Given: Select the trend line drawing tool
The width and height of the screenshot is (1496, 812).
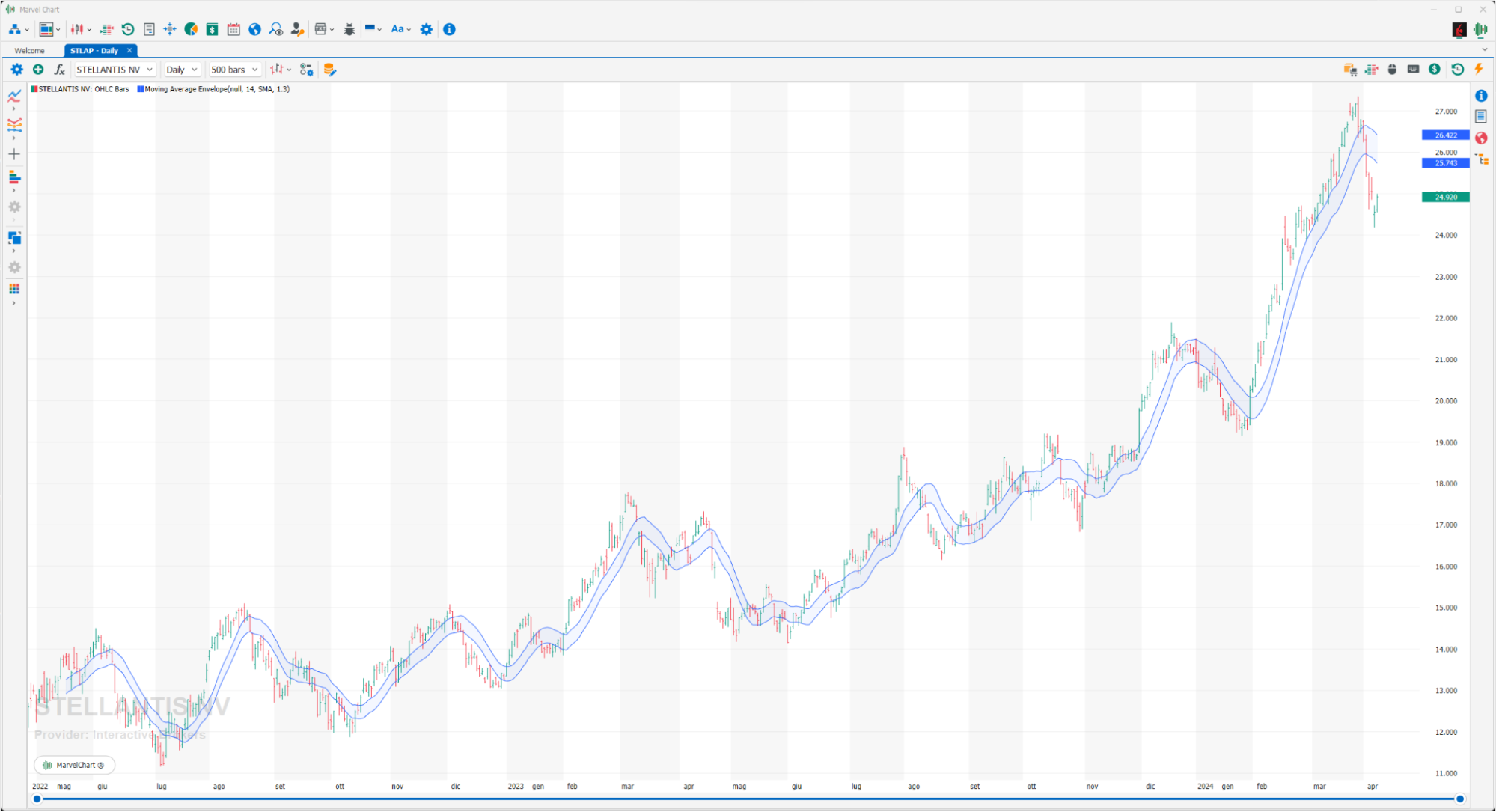Looking at the screenshot, I should pos(14,96).
